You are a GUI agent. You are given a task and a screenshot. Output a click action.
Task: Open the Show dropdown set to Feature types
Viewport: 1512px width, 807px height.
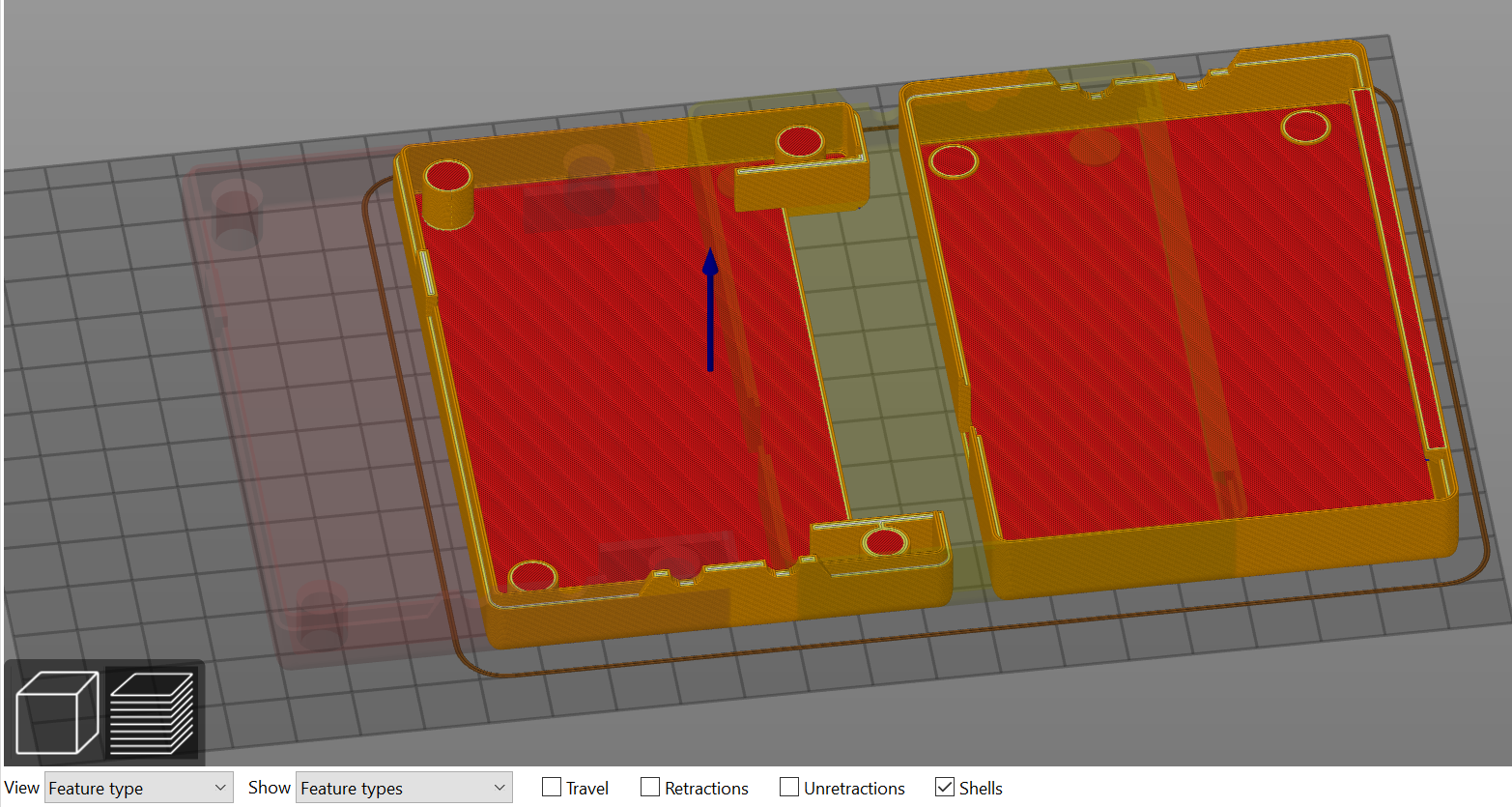(404, 788)
